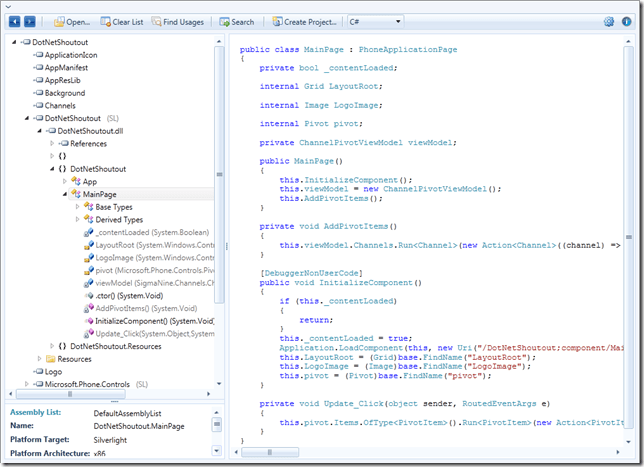The height and width of the screenshot is (467, 644).
Task: Click the LayoutRoot field icon
Action: point(88,245)
